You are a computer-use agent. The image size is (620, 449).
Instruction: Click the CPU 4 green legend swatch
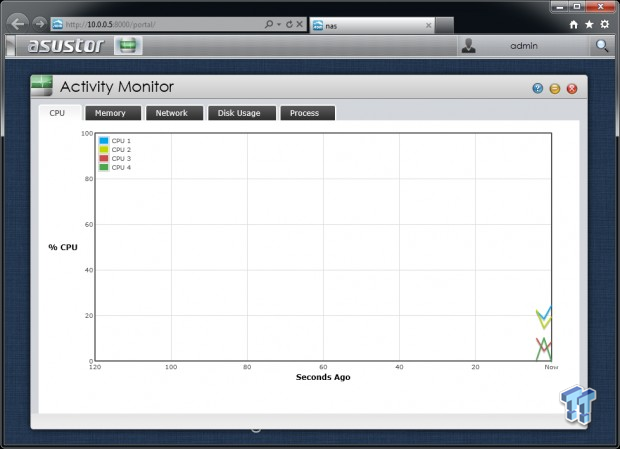point(104,167)
